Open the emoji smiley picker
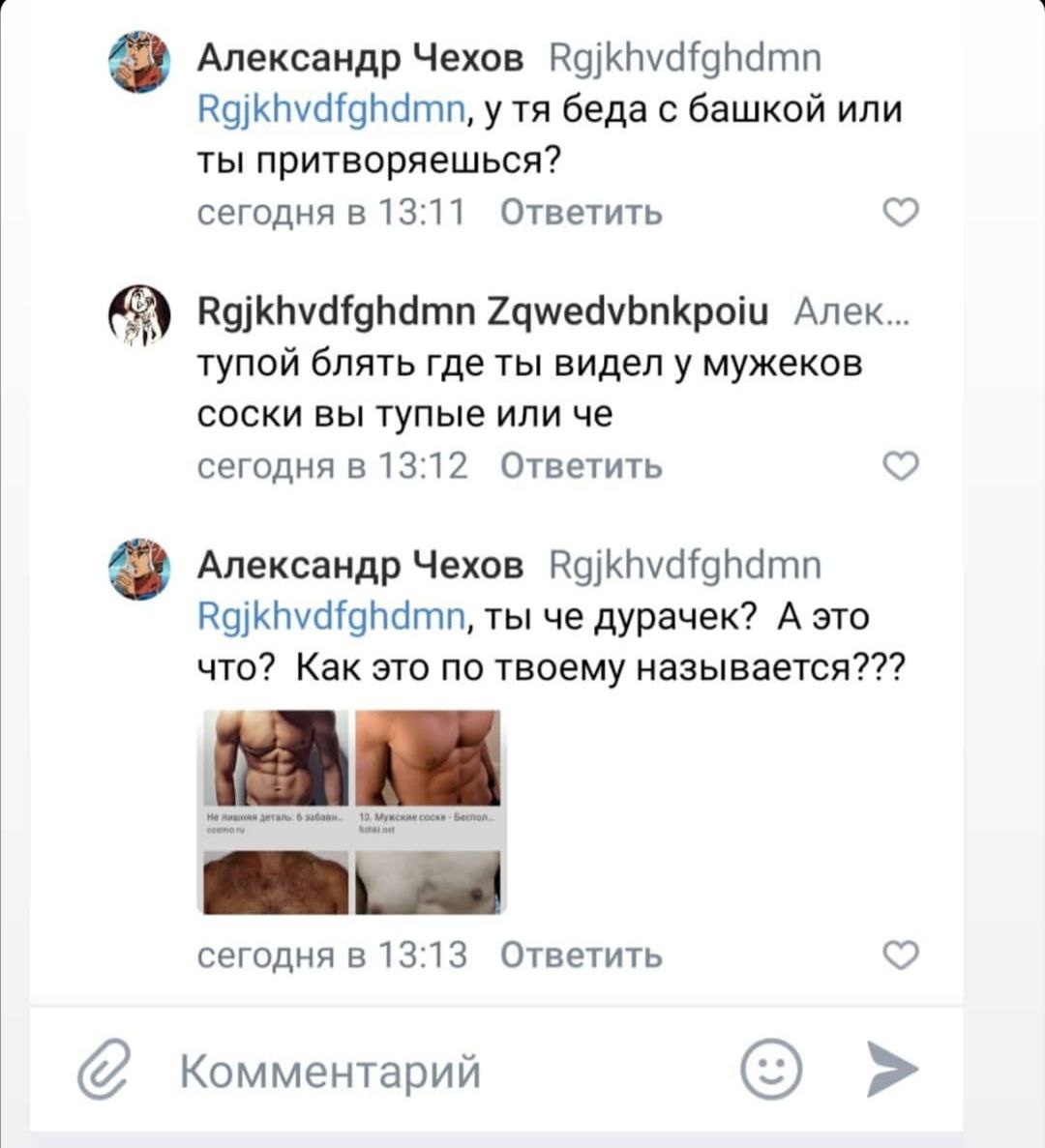 [771, 1069]
